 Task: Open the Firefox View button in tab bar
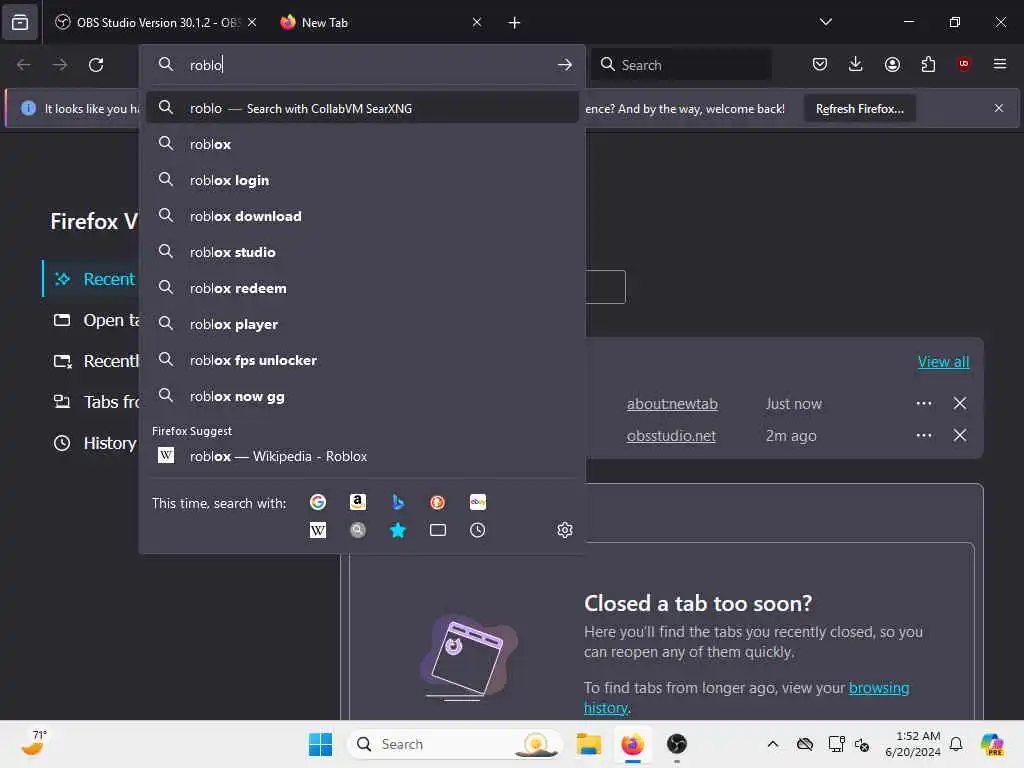(x=20, y=22)
